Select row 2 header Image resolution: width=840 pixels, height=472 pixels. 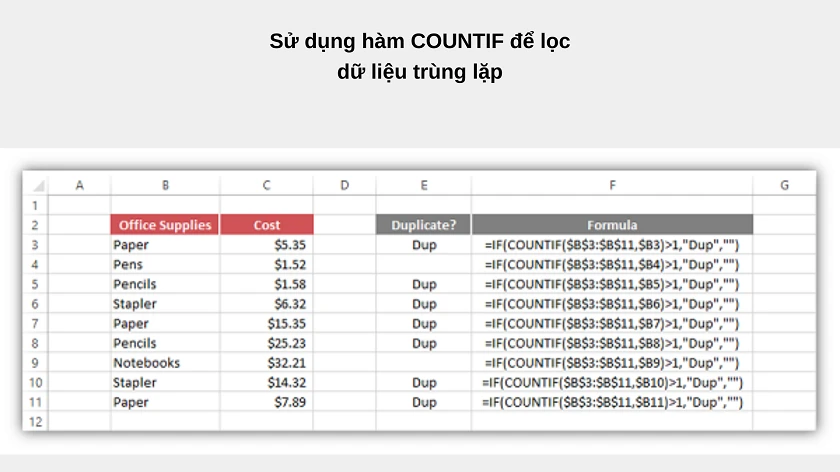coord(35,225)
